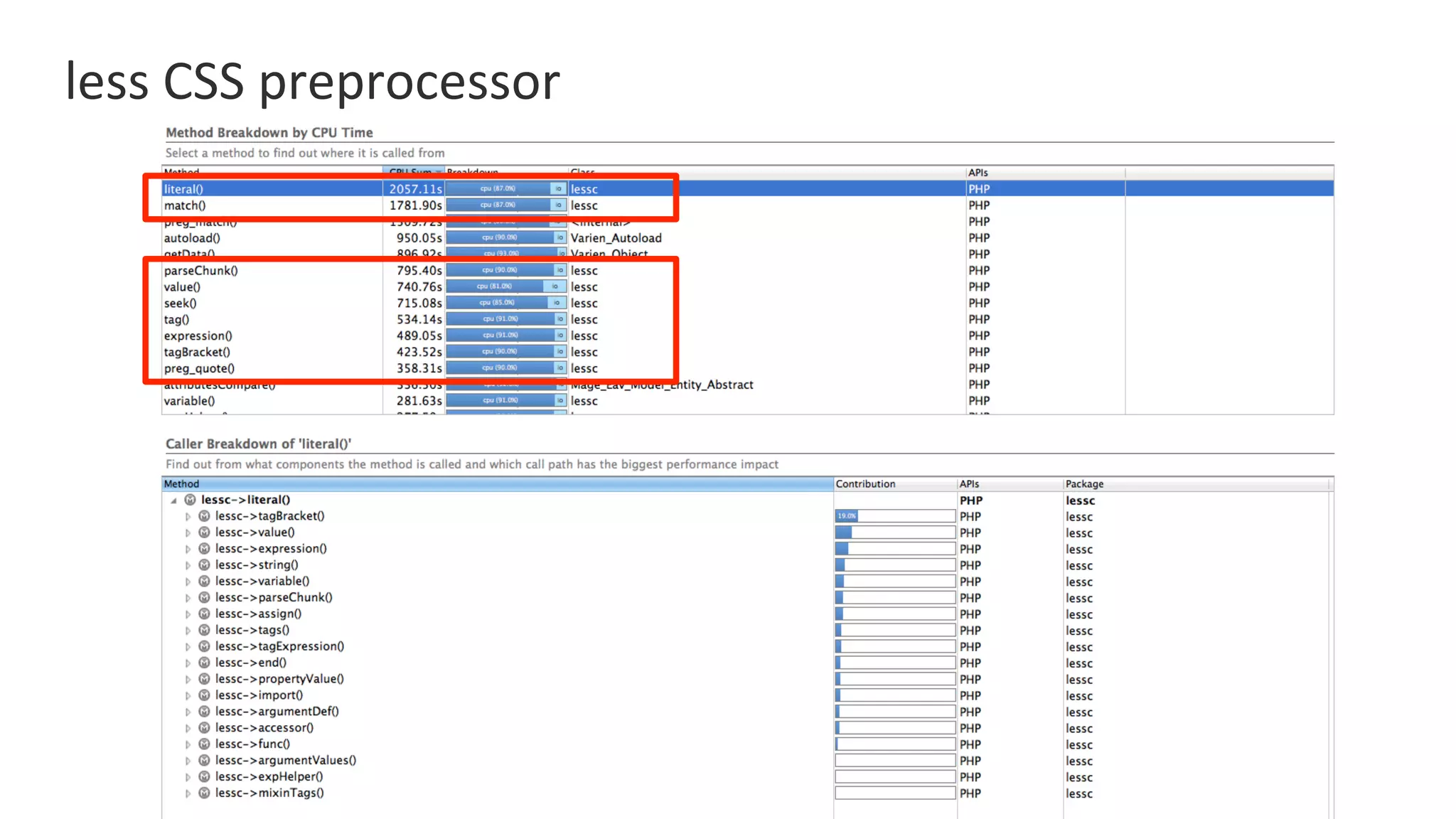The image size is (1456, 819).
Task: Select the parseChunk() method row
Action: tap(748, 271)
